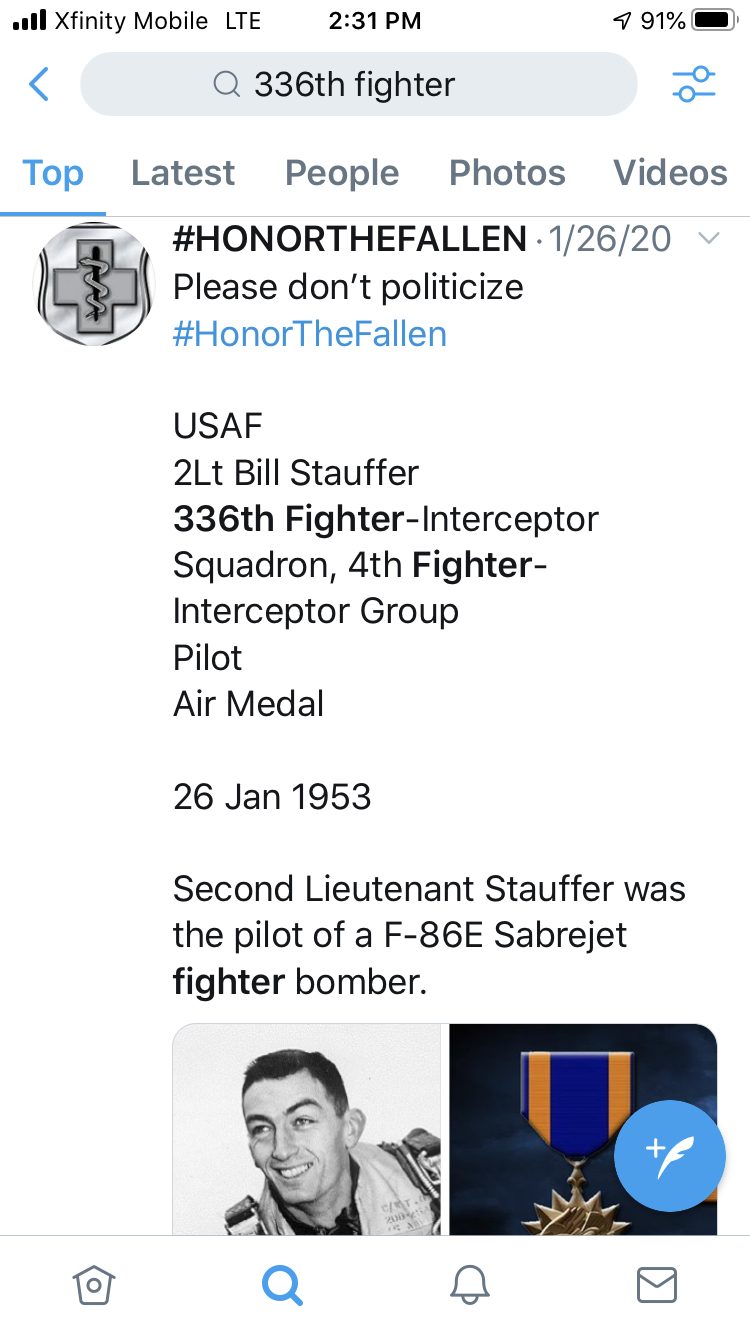Edit the 336th fighter search field
This screenshot has width=750, height=1334.
pos(358,85)
